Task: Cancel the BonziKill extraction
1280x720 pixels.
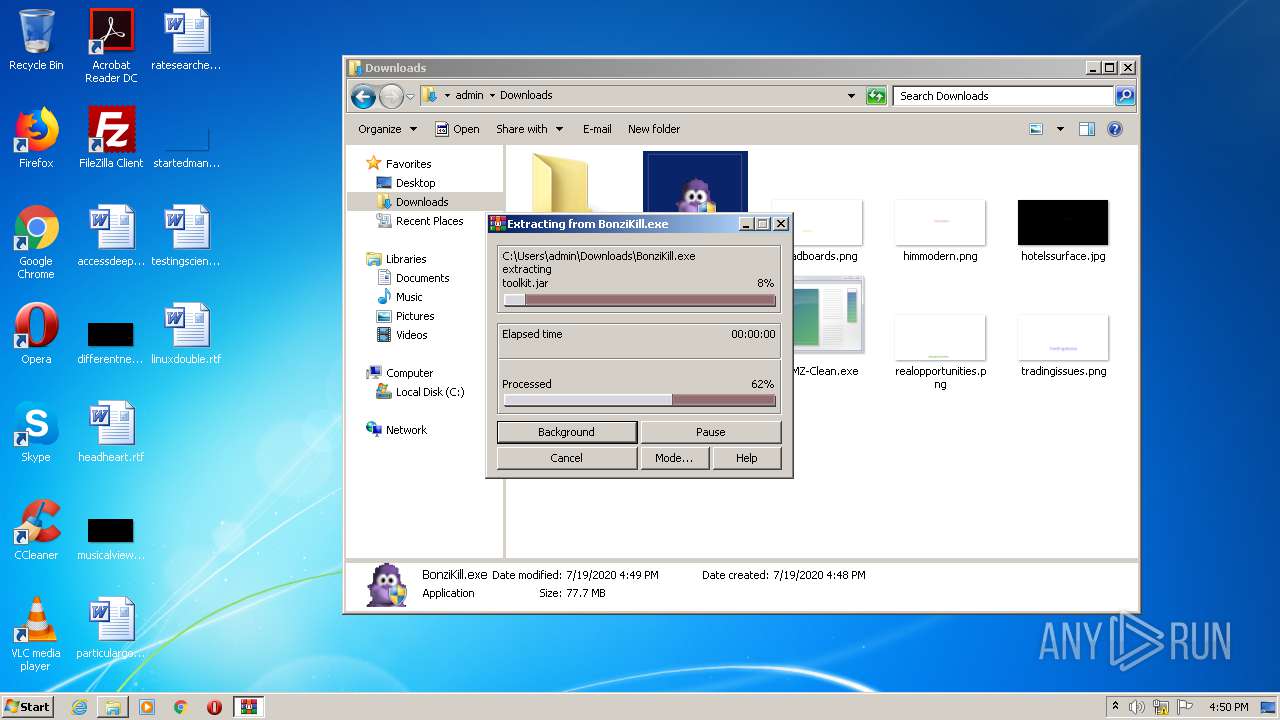Action: coord(567,458)
